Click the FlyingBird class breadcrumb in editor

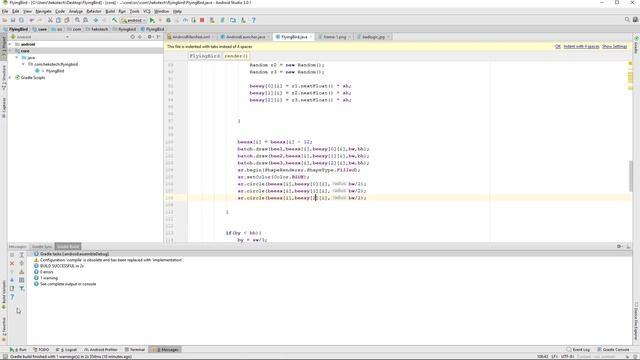(x=205, y=56)
